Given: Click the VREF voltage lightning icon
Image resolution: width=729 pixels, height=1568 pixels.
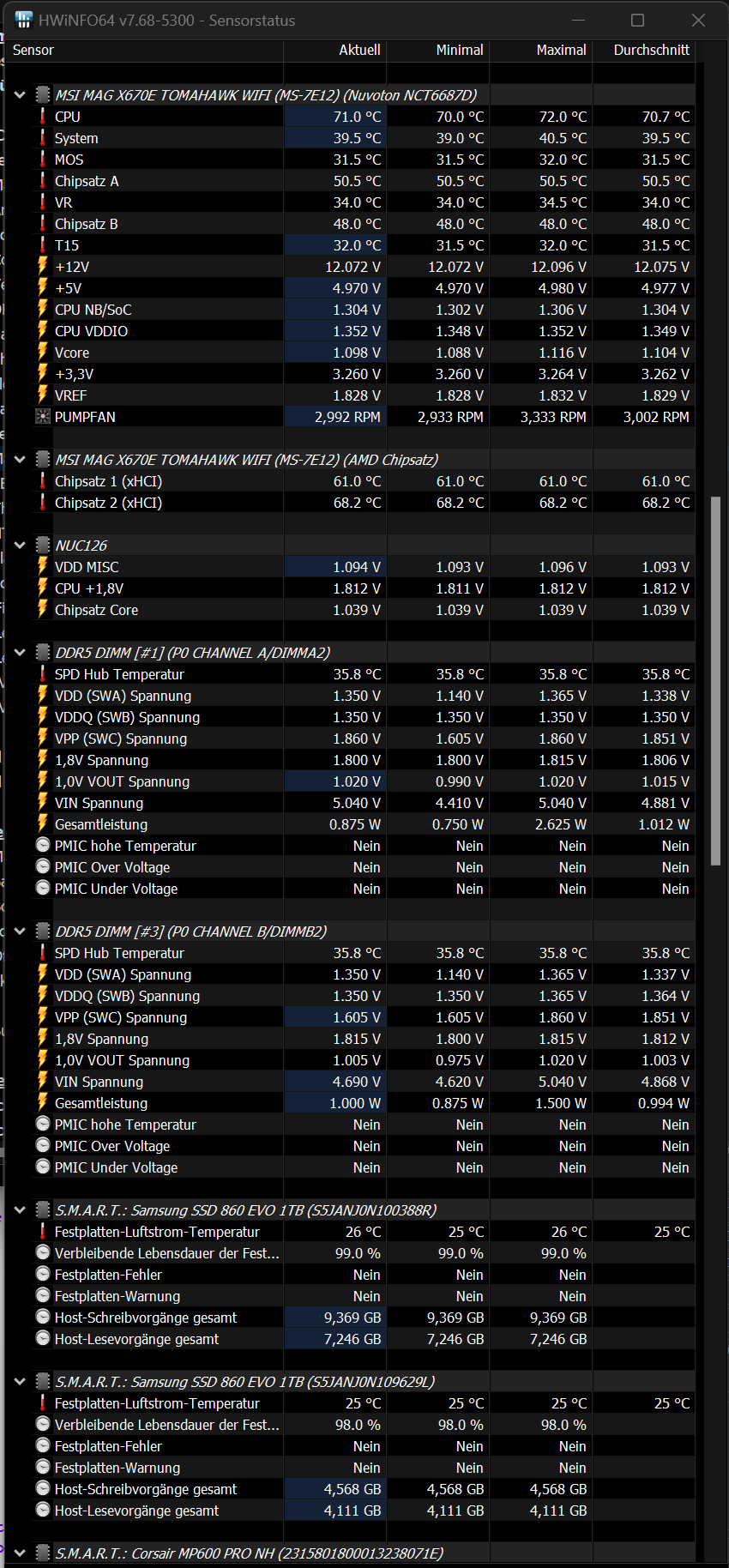Looking at the screenshot, I should click(x=43, y=395).
